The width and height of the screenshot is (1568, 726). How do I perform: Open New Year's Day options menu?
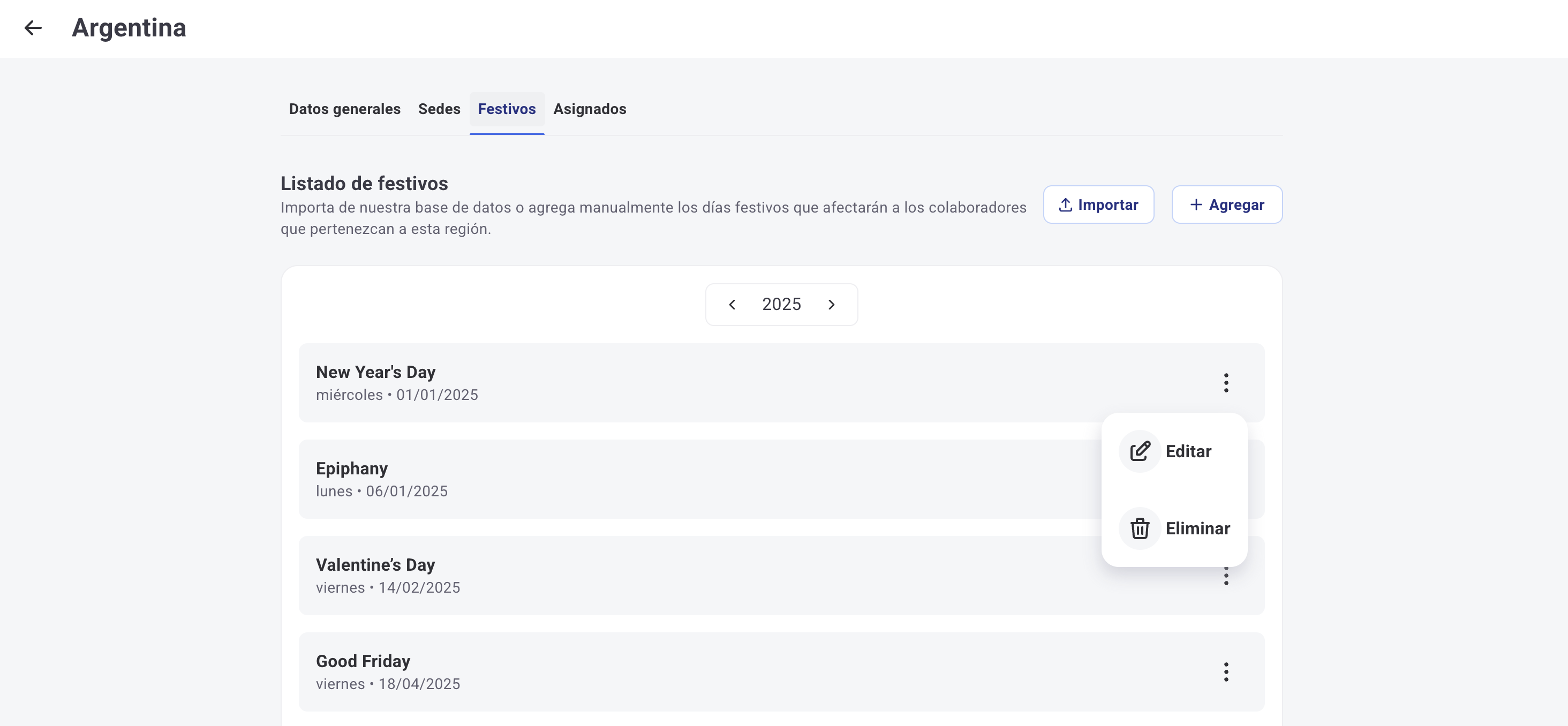click(1226, 383)
